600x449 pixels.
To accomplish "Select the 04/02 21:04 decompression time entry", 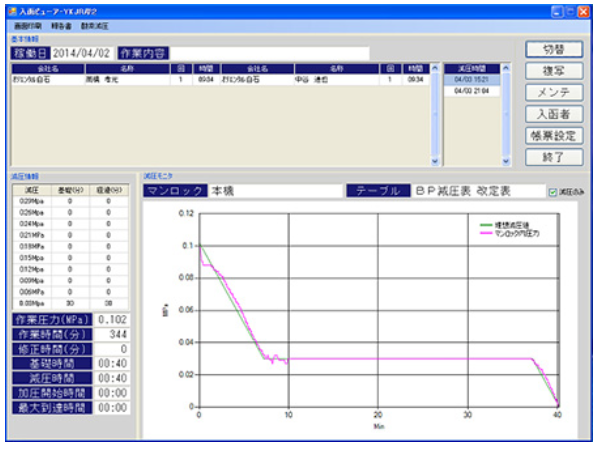I will click(x=471, y=90).
